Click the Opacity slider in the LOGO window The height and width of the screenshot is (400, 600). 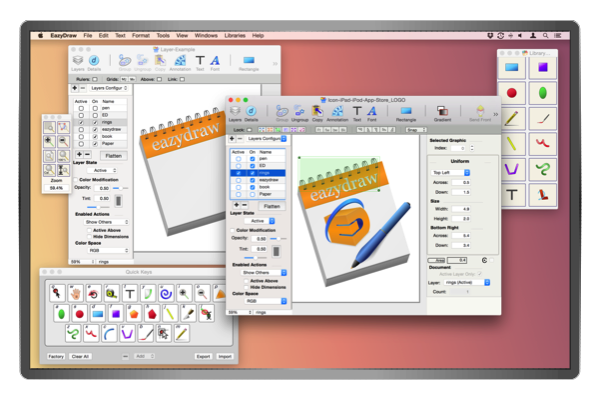click(278, 238)
